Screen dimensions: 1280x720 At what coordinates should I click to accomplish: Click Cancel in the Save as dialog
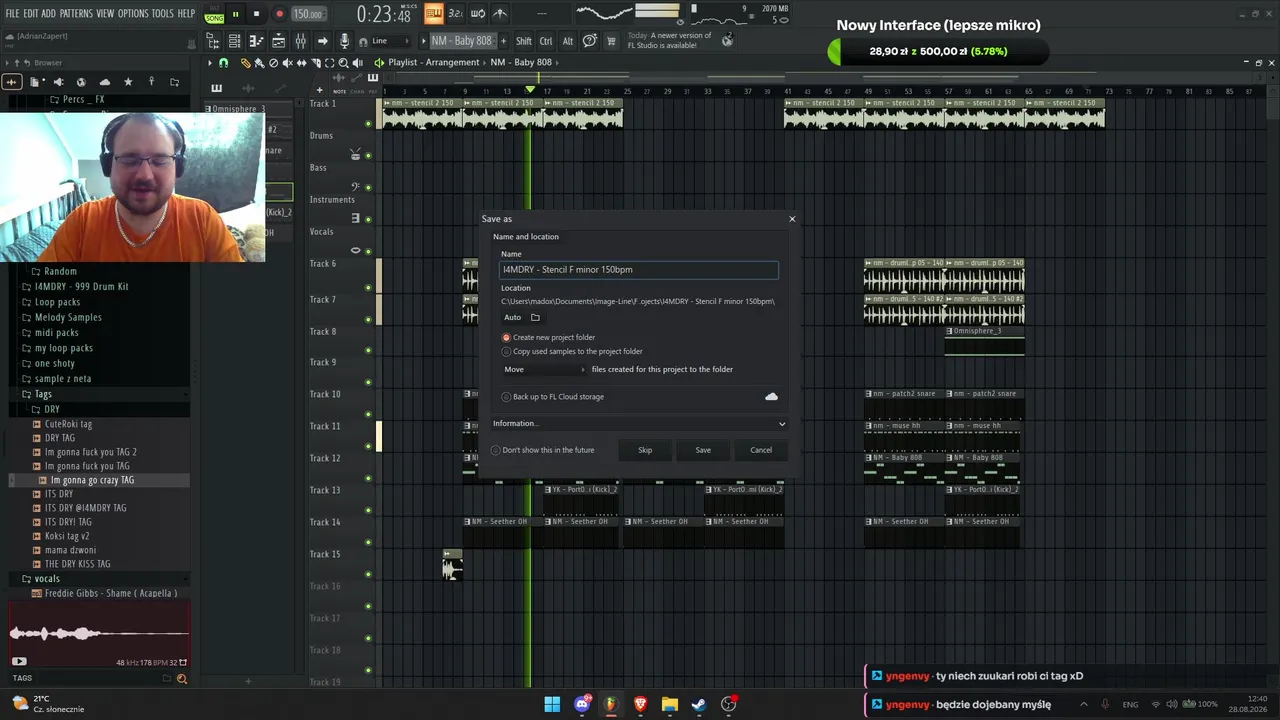pyautogui.click(x=761, y=450)
